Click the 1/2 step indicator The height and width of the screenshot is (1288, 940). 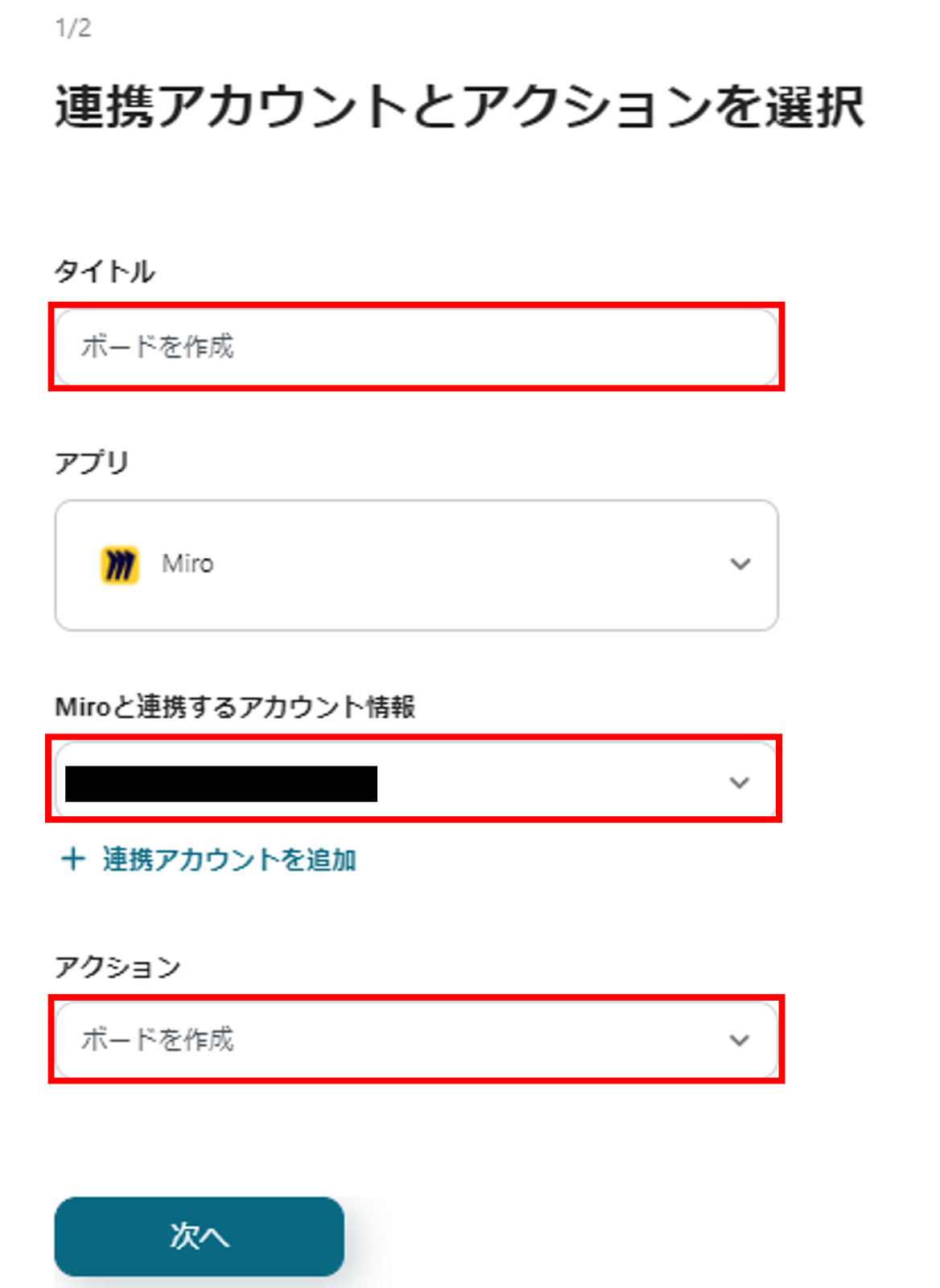[73, 29]
